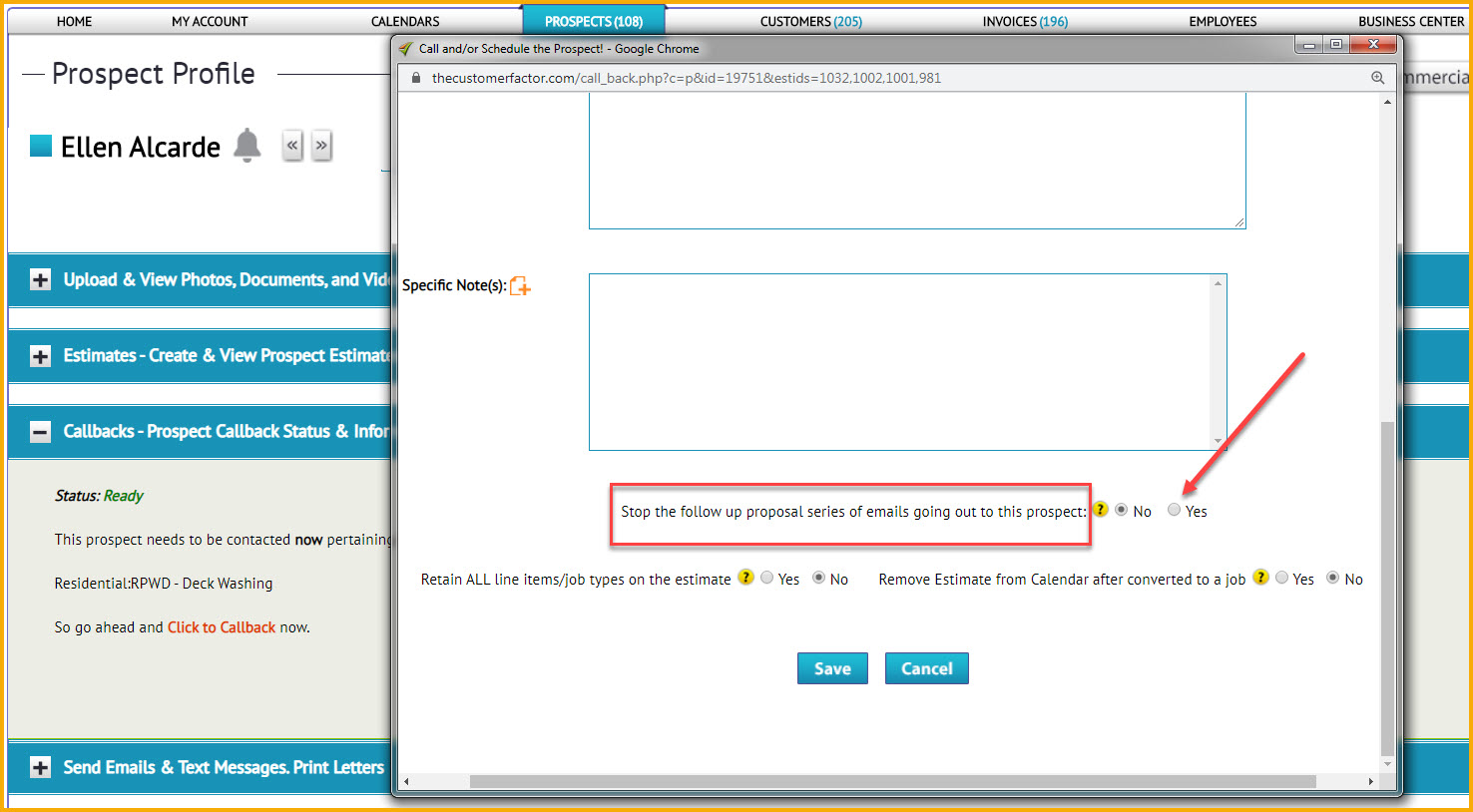Open the EMPLOYEES menu
The image size is (1473, 812).
point(1223,21)
